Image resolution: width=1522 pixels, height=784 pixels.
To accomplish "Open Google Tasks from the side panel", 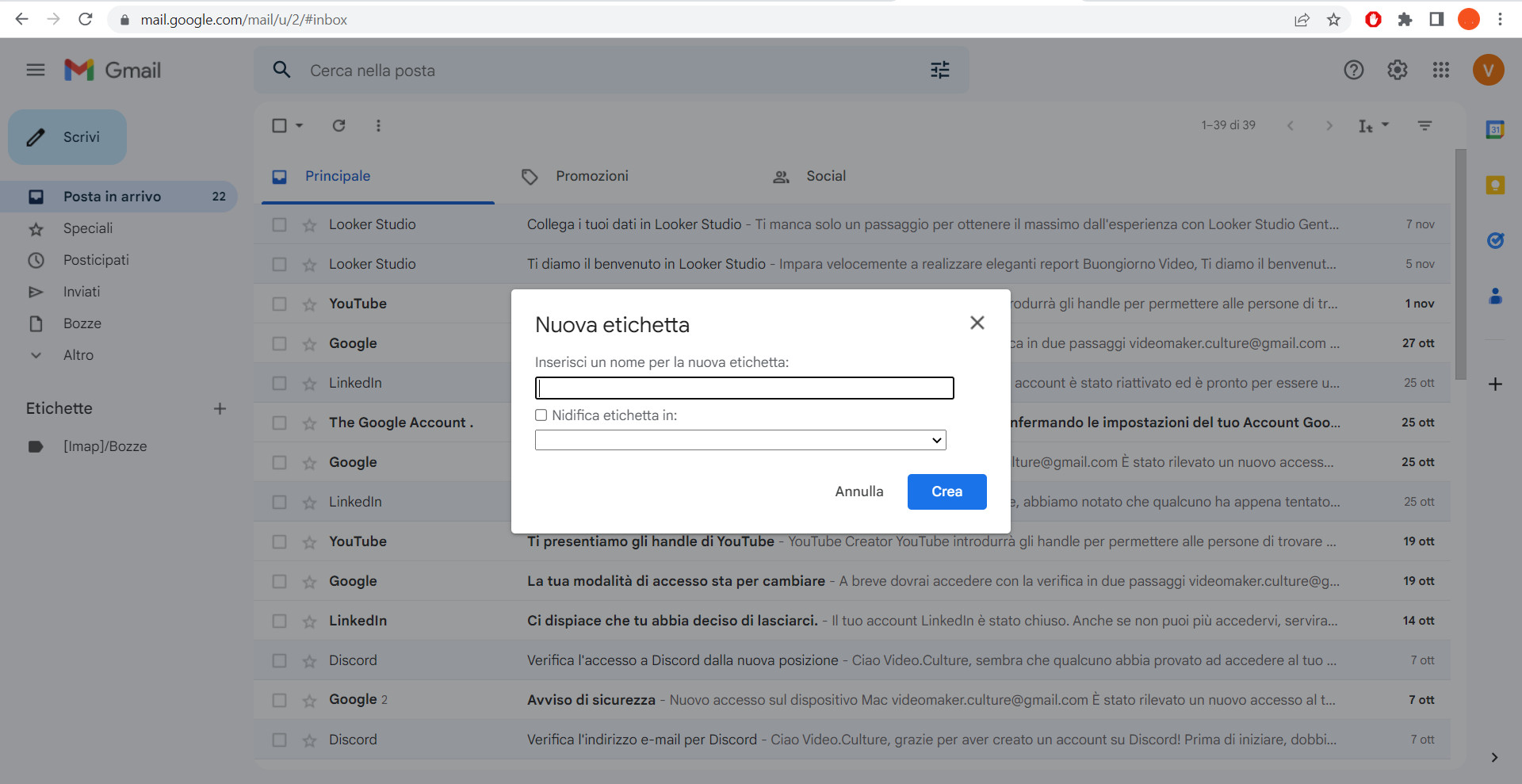I will 1495,240.
